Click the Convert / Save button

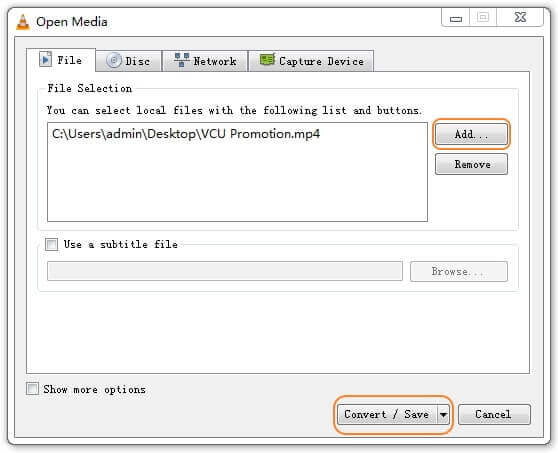pyautogui.click(x=387, y=415)
